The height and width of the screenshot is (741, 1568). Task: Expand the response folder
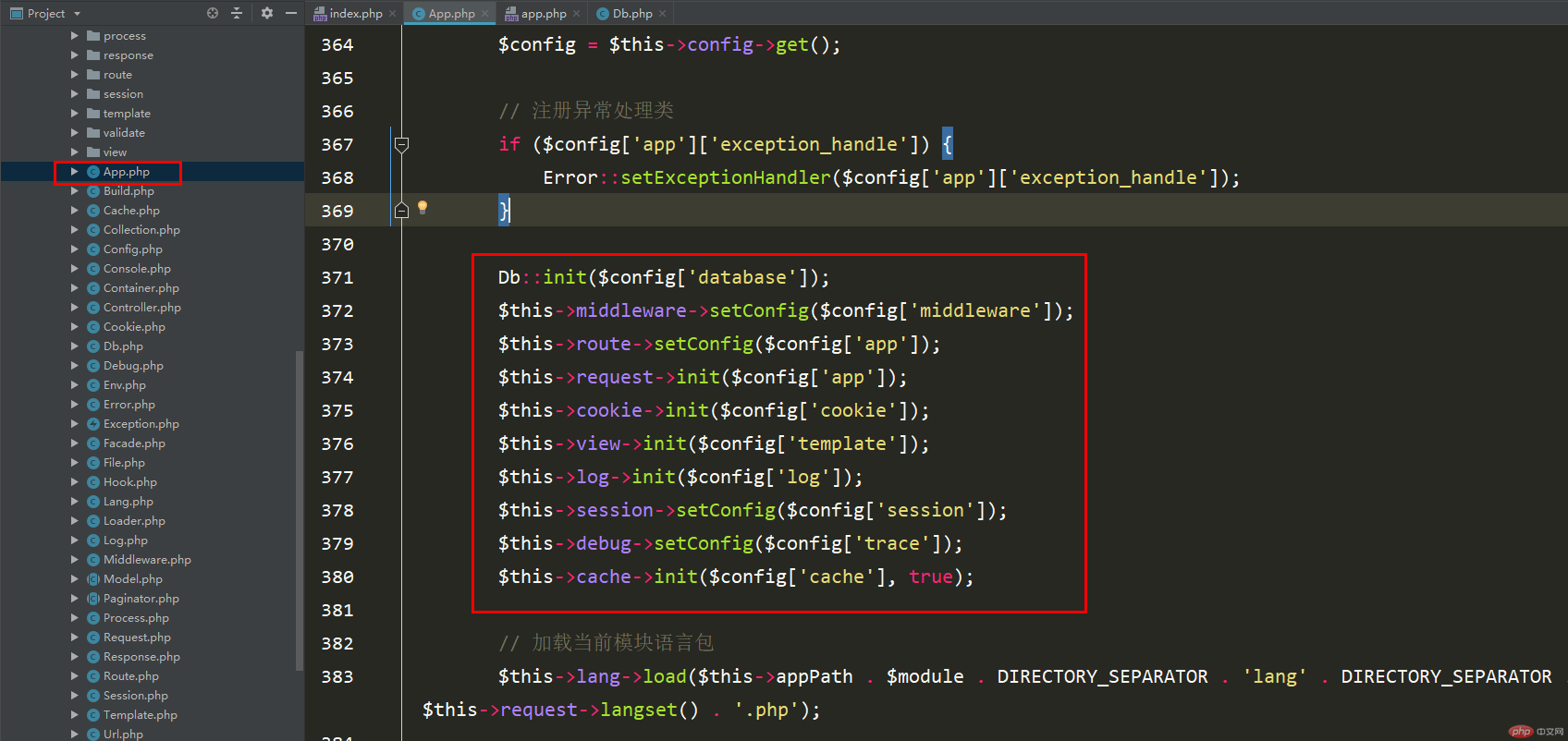coord(75,55)
